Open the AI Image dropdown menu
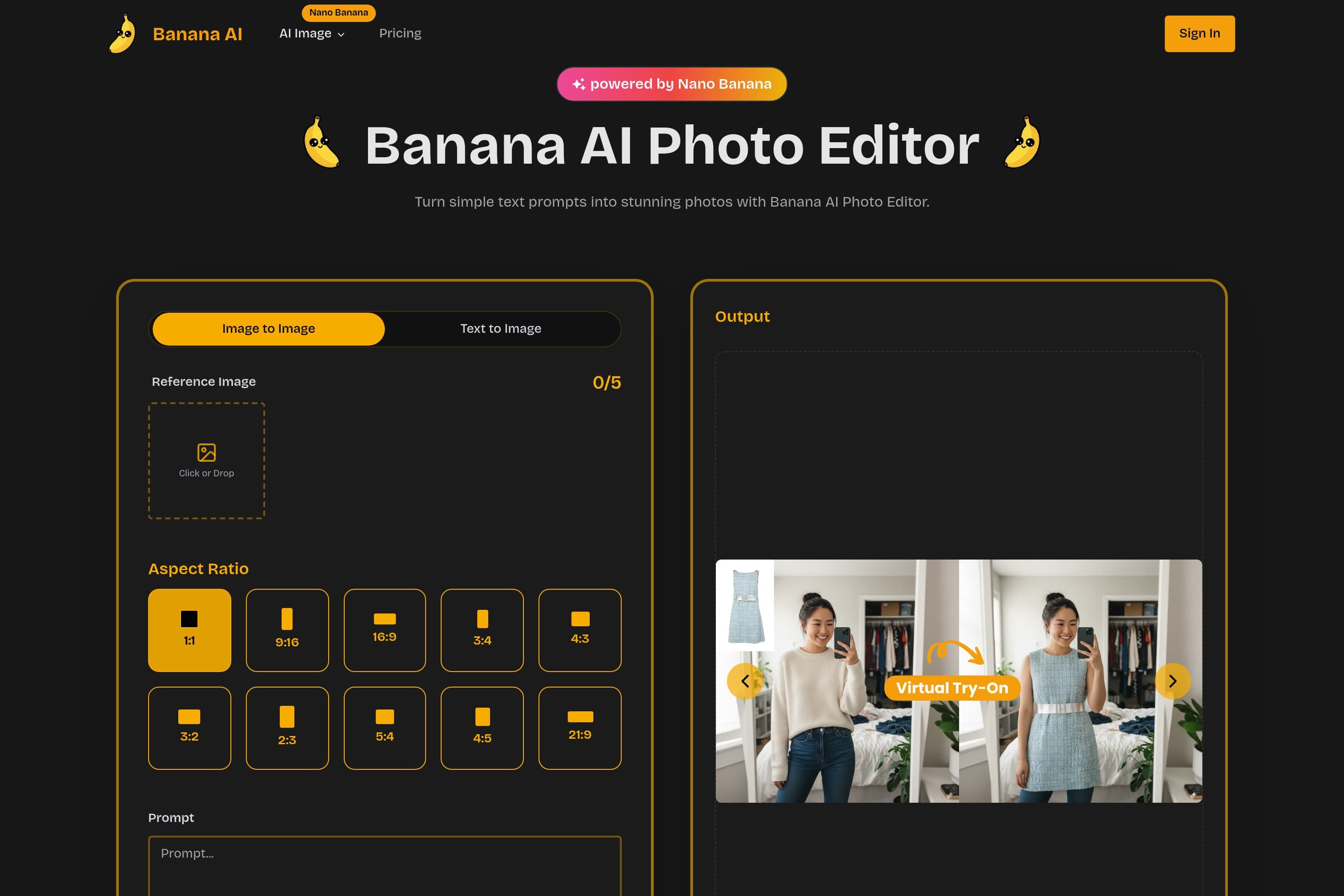This screenshot has width=1344, height=896. tap(311, 34)
